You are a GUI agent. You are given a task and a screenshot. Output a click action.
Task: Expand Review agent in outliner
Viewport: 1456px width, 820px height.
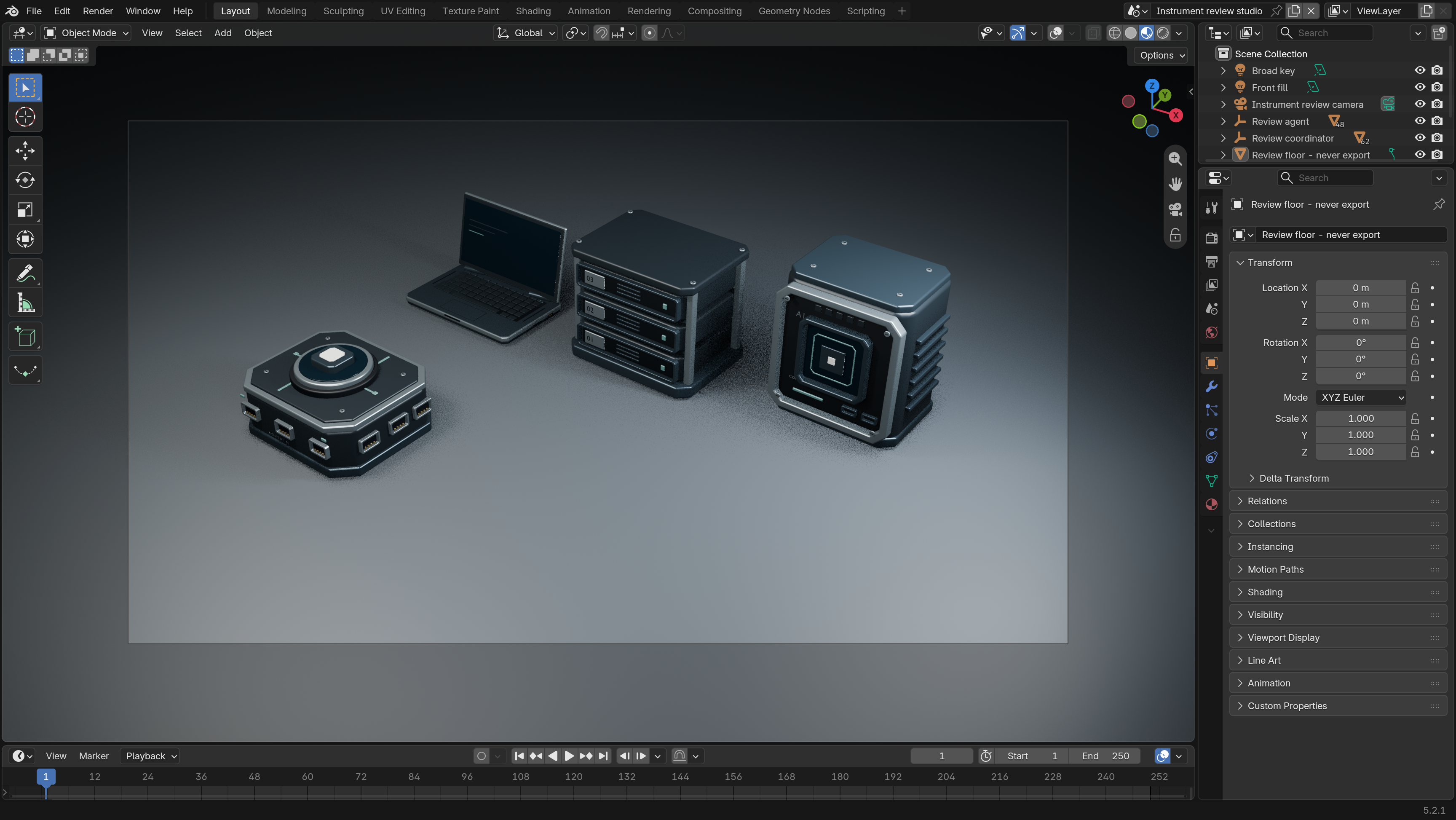click(x=1223, y=121)
